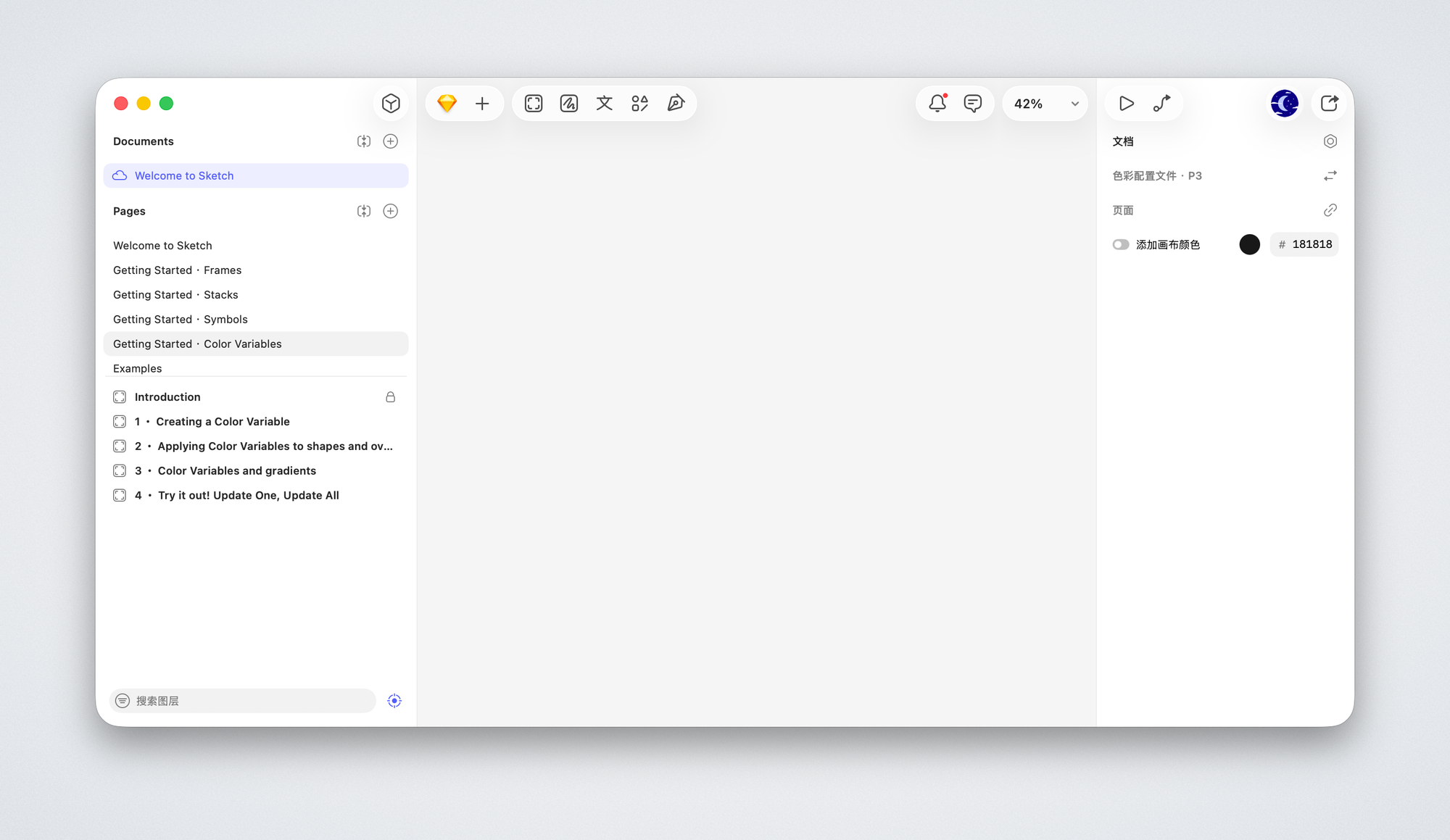The height and width of the screenshot is (840, 1450).
Task: Click the share export icon
Action: pos(1329,104)
